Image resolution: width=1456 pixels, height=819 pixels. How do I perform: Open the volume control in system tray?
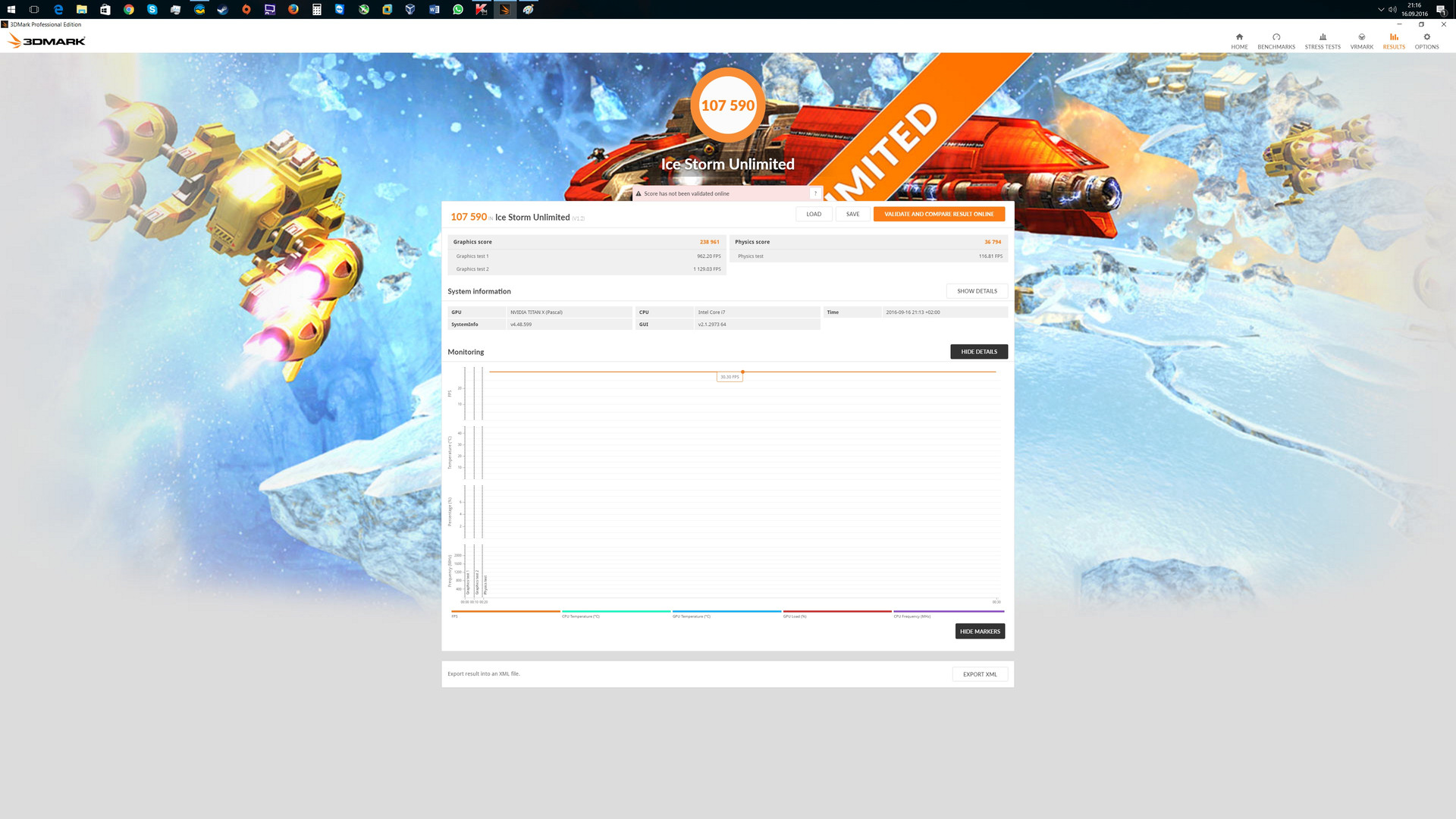point(1392,9)
